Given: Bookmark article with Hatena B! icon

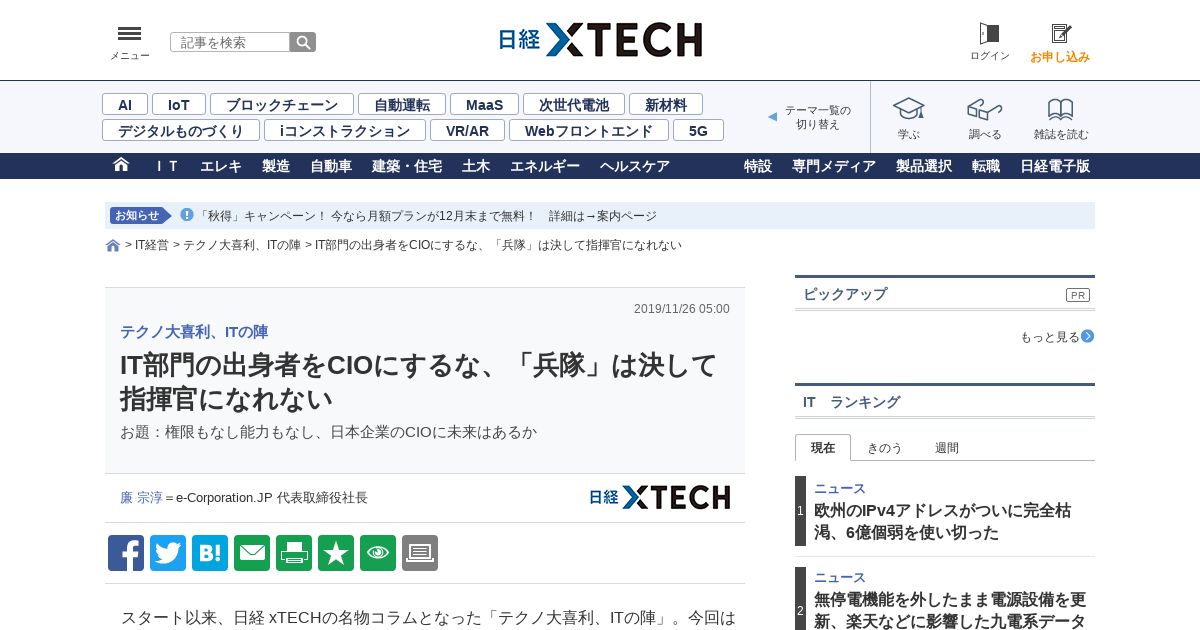Looking at the screenshot, I should [210, 553].
